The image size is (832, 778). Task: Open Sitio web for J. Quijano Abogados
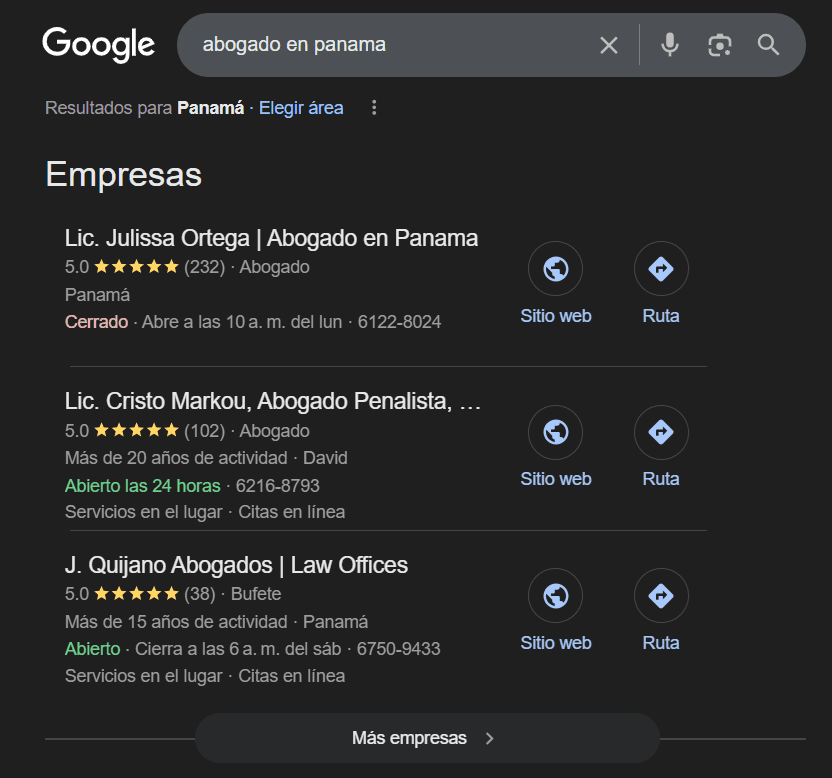(x=555, y=595)
